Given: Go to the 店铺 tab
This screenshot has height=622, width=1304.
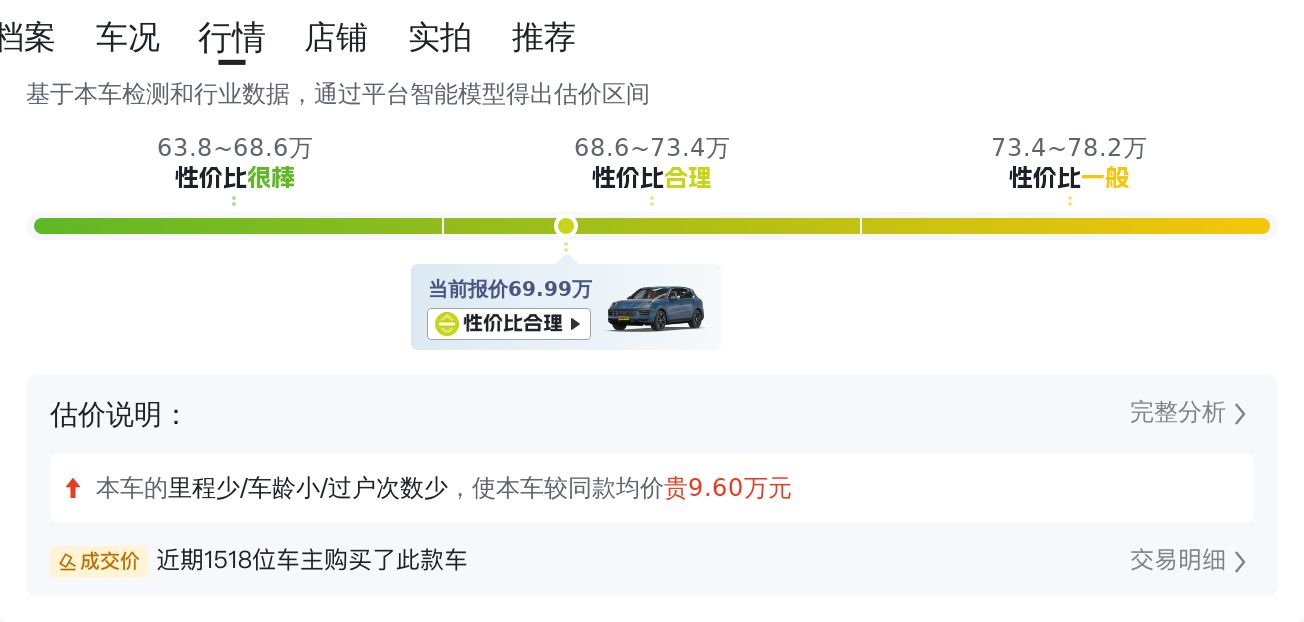Looking at the screenshot, I should 336,38.
